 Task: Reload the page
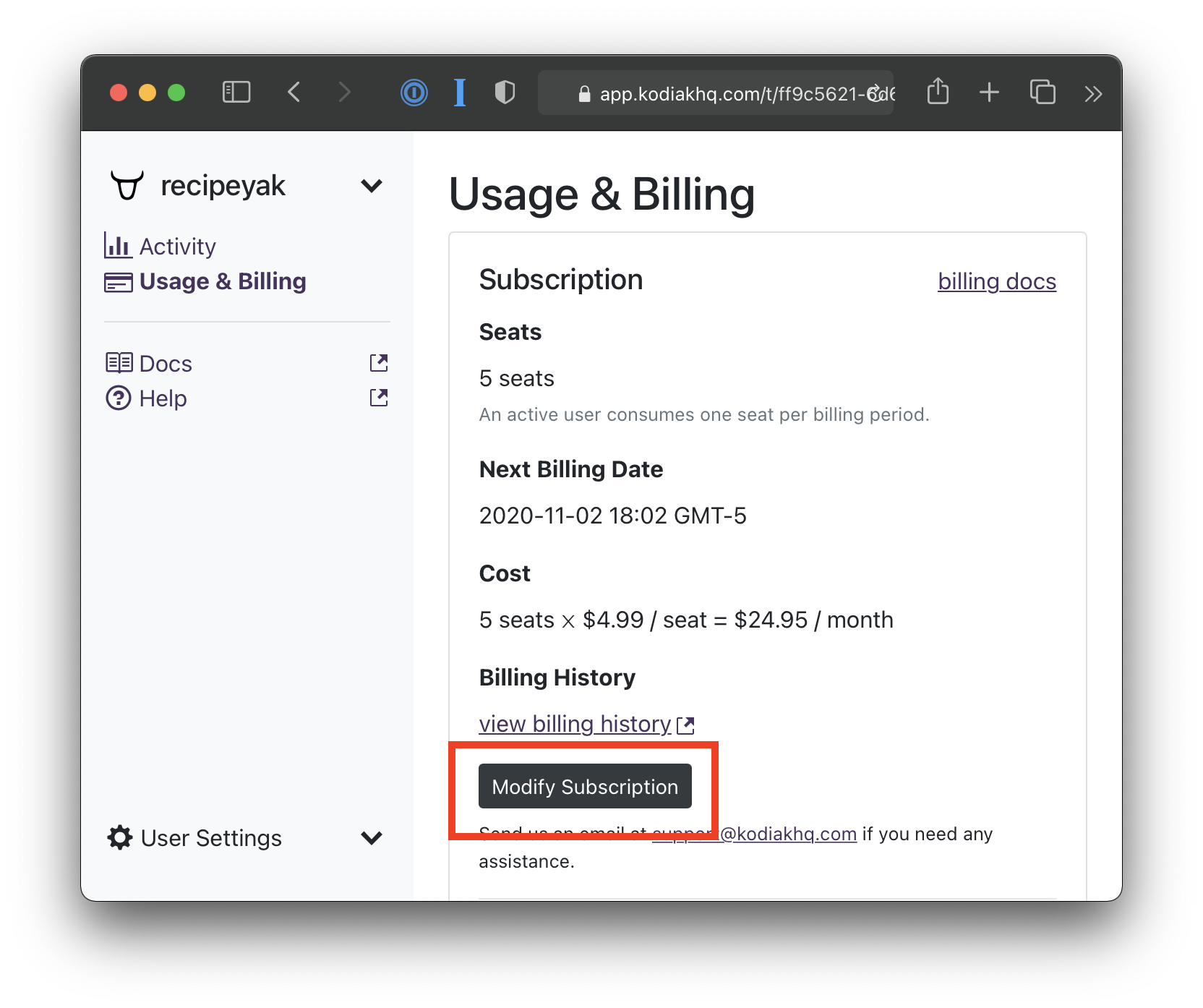pos(876,93)
